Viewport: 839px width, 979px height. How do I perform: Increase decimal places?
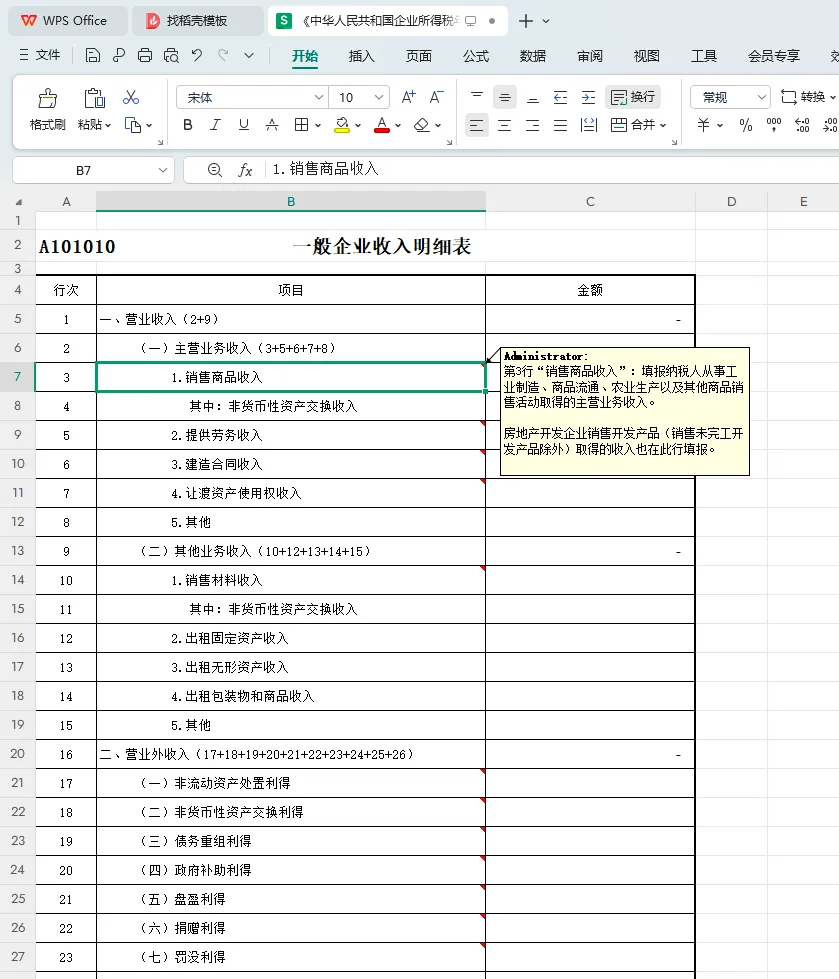[802, 125]
